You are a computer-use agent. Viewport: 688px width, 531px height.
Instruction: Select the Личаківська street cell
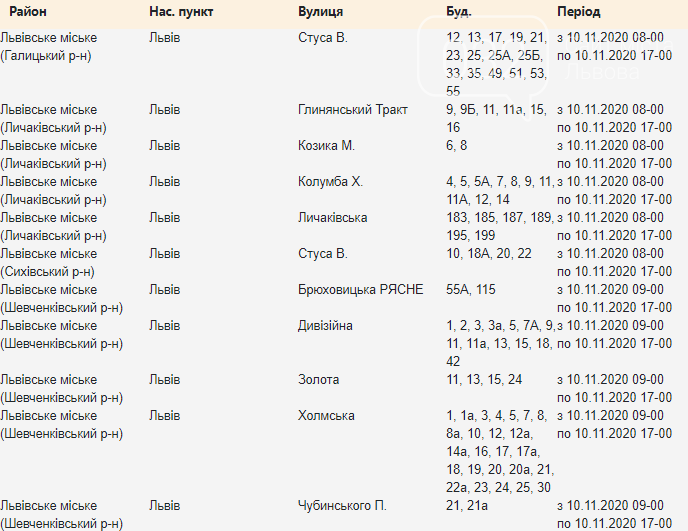pyautogui.click(x=333, y=217)
